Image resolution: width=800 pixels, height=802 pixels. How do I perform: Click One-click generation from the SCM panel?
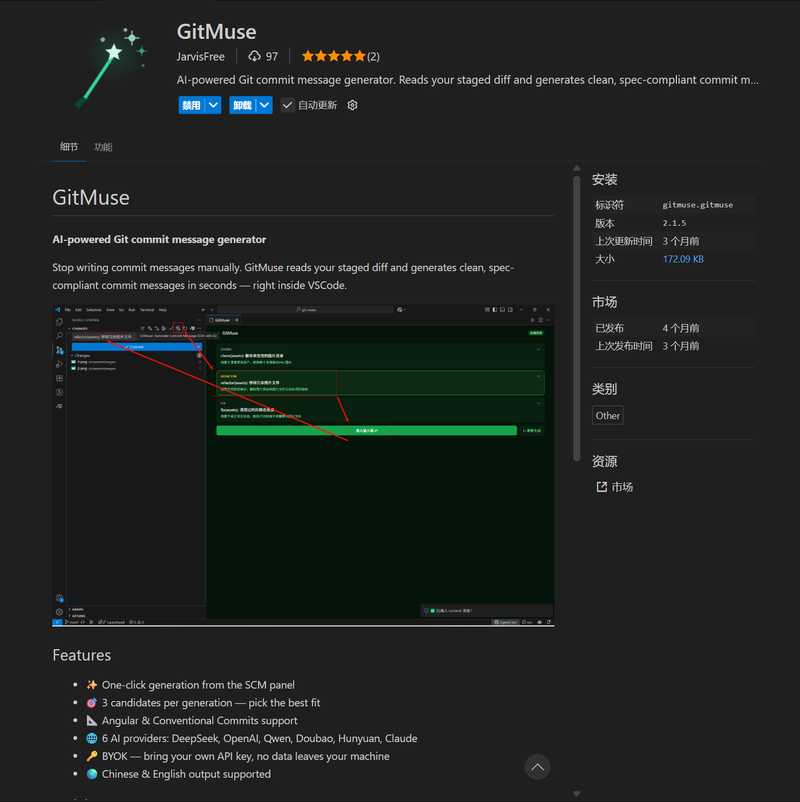[x=198, y=685]
